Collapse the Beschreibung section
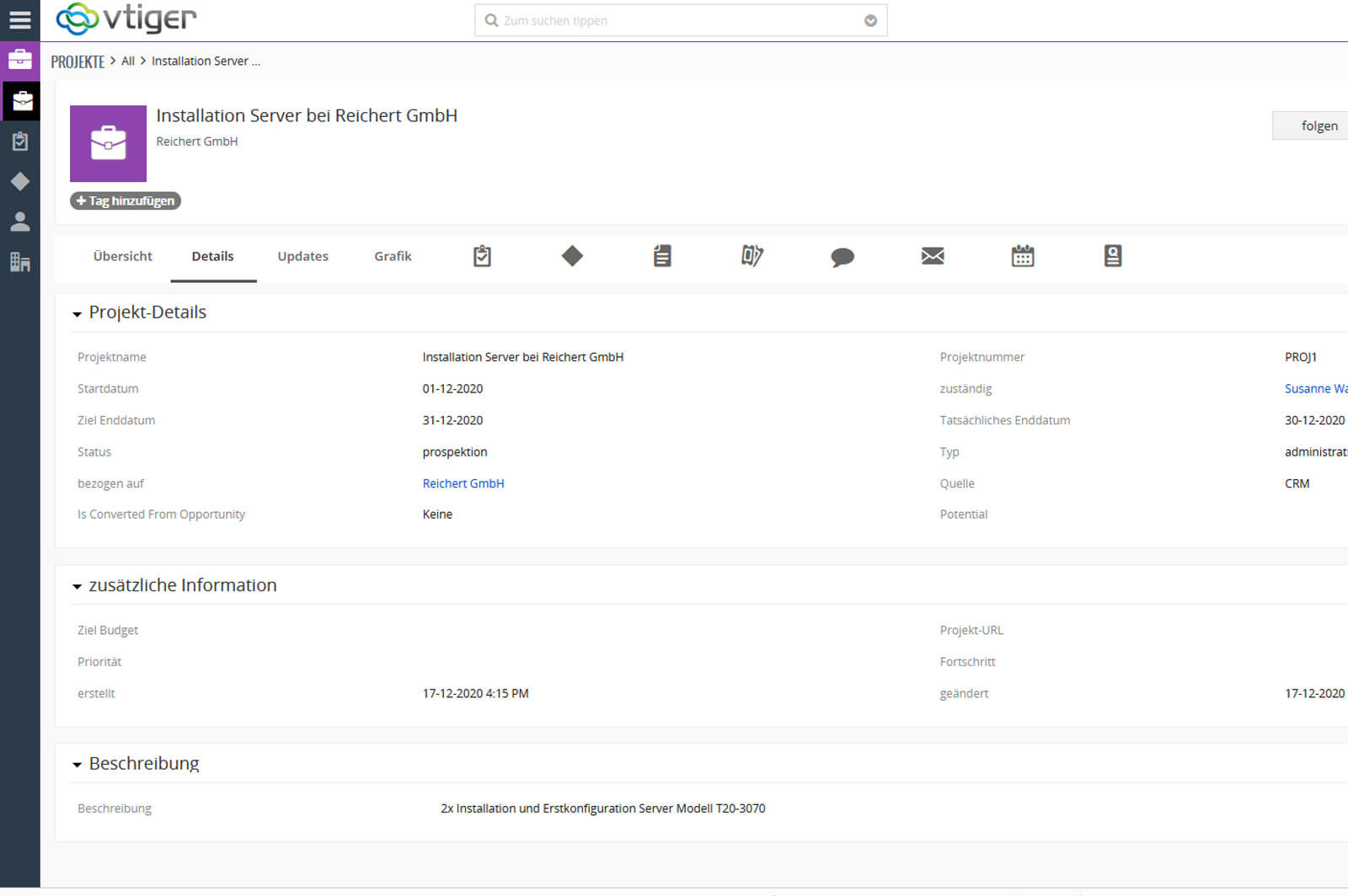1348x896 pixels. 78,765
